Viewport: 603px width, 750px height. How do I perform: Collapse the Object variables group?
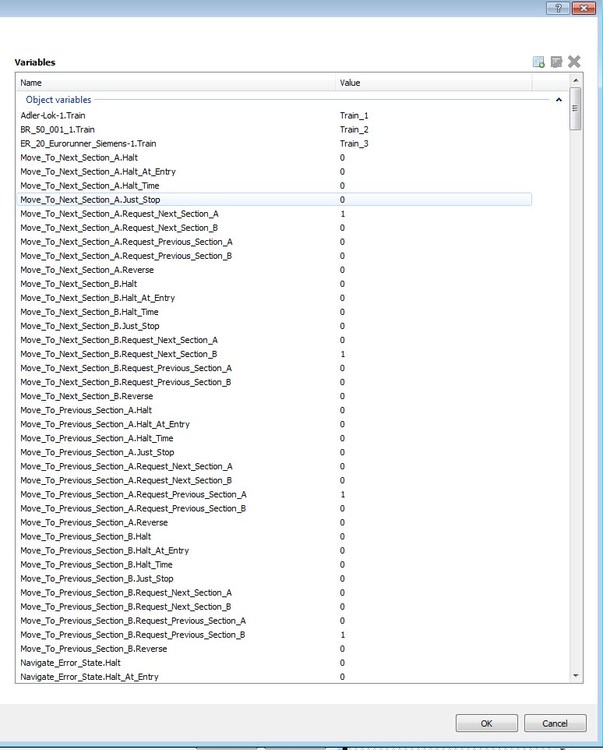click(x=559, y=99)
